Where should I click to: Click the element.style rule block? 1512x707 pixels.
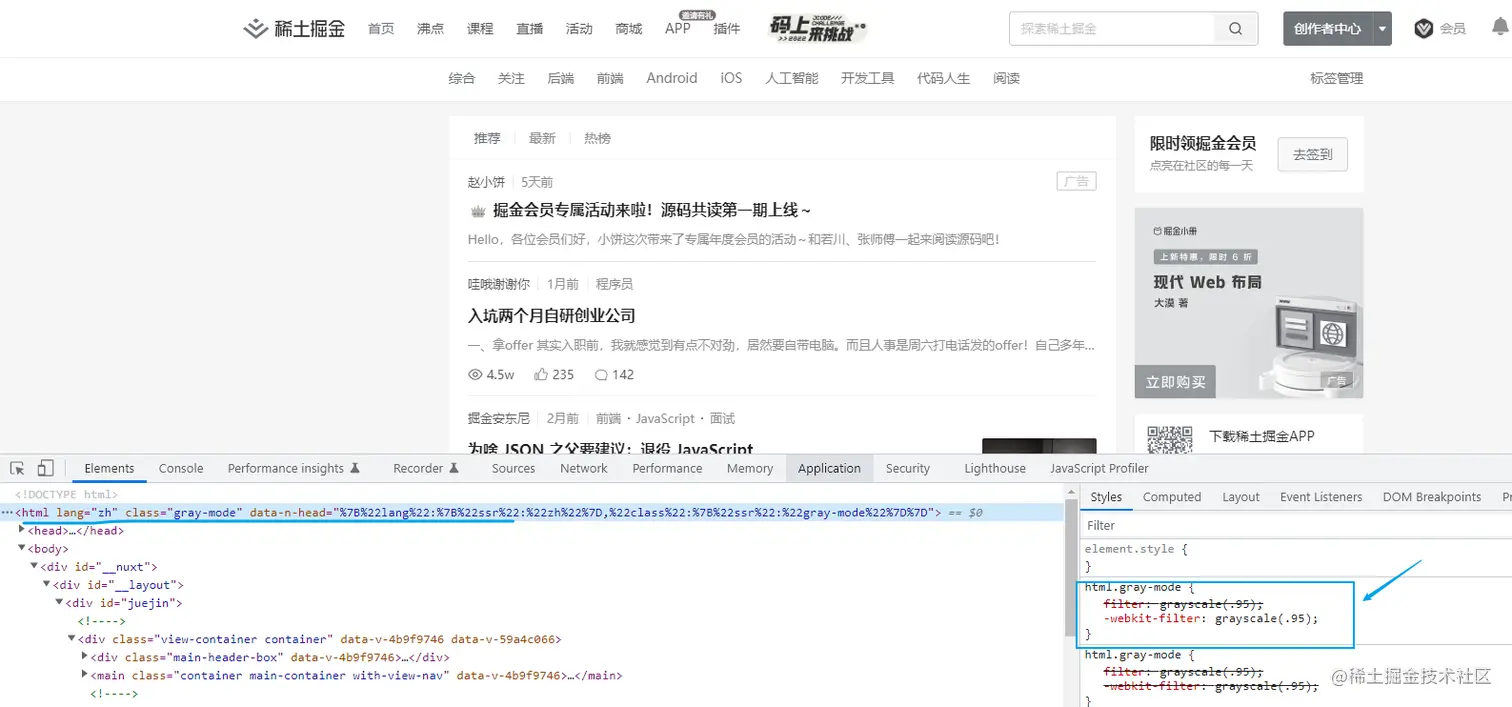[x=1296, y=557]
